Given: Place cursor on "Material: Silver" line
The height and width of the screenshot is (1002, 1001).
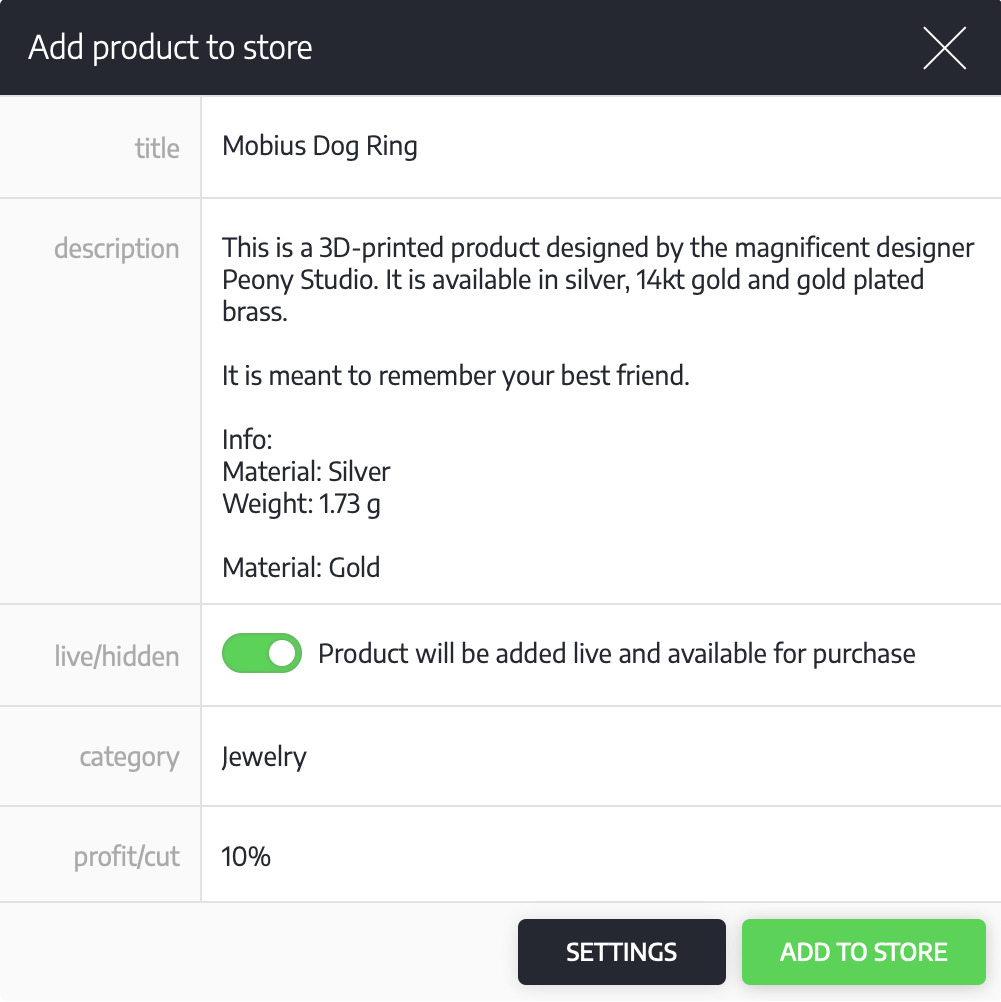Looking at the screenshot, I should click(306, 471).
